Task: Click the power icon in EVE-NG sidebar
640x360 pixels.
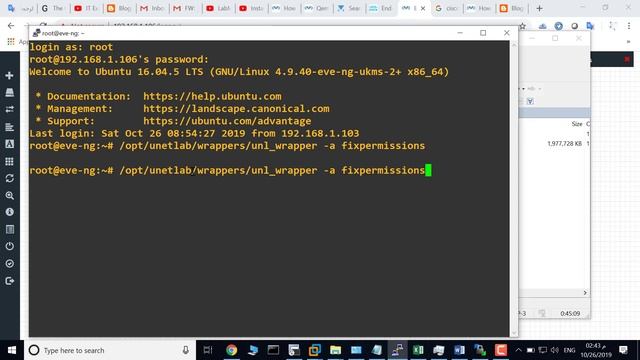Action: [x=9, y=247]
